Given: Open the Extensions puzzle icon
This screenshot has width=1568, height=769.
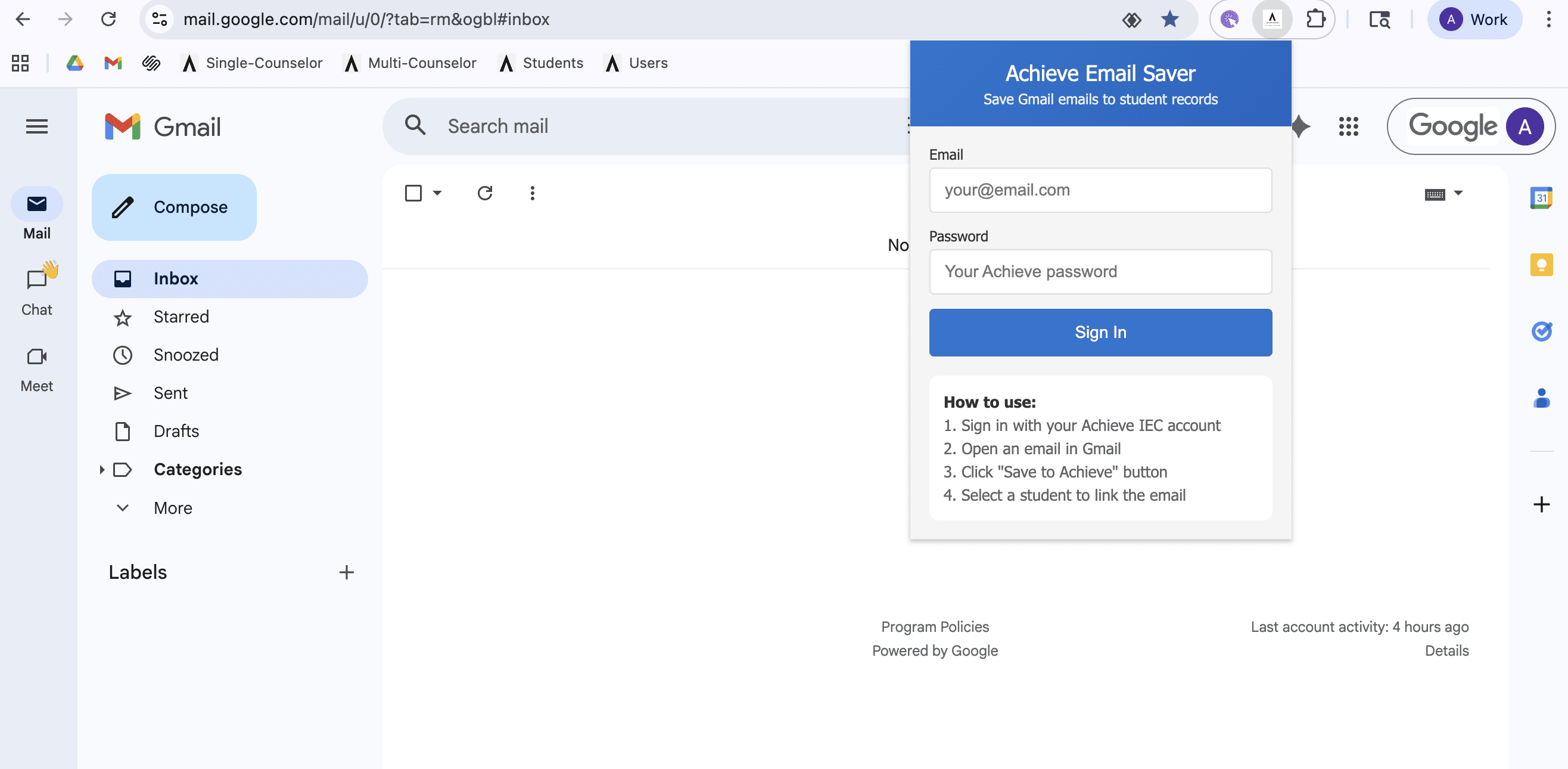Looking at the screenshot, I should click(x=1315, y=20).
